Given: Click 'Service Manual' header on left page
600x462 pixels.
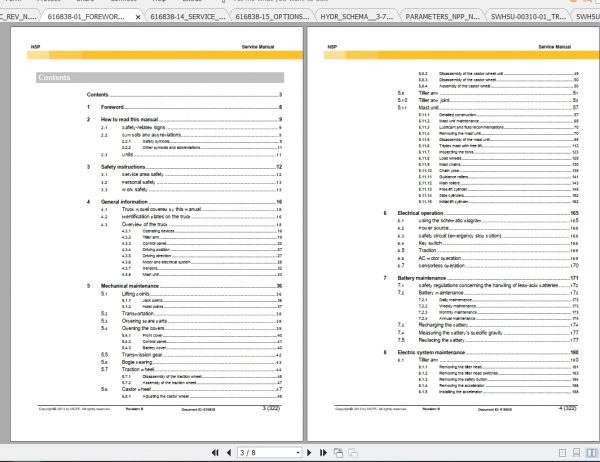Looking at the screenshot, I should tap(258, 47).
